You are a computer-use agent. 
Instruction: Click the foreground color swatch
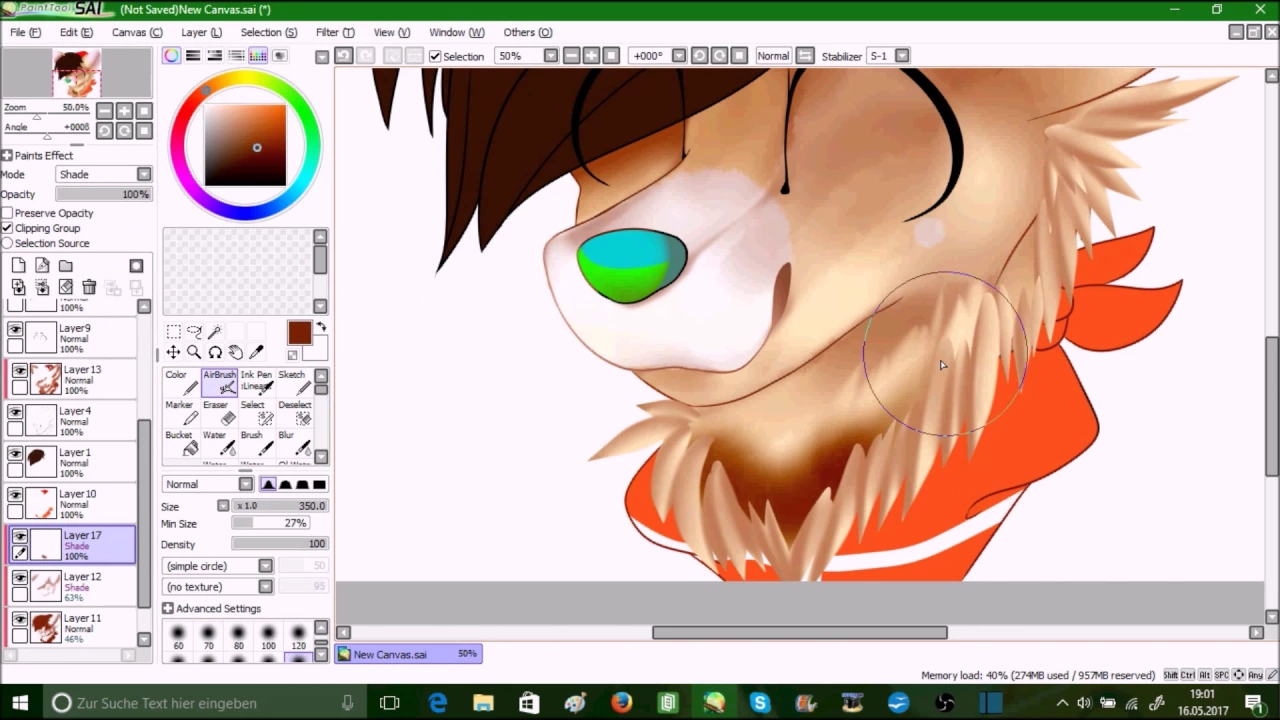pos(299,333)
